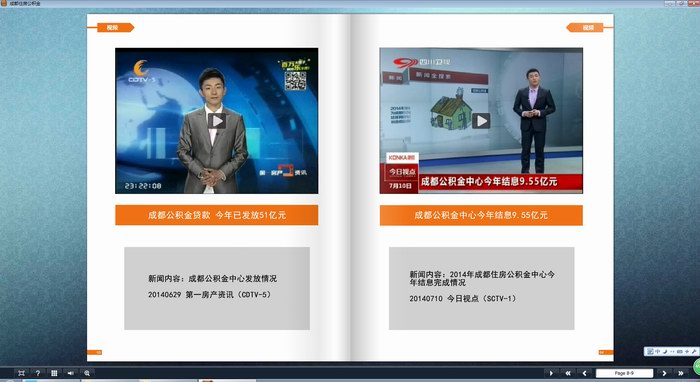Image resolution: width=700 pixels, height=382 pixels.
Task: Start auto flip playback
Action: click(551, 373)
